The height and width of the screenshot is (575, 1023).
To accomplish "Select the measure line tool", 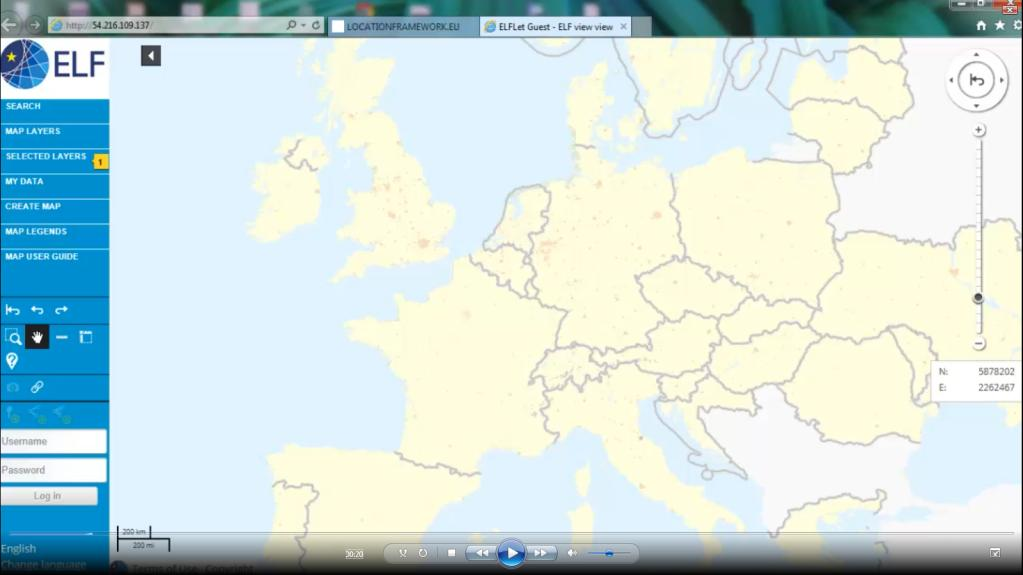I will pos(61,337).
